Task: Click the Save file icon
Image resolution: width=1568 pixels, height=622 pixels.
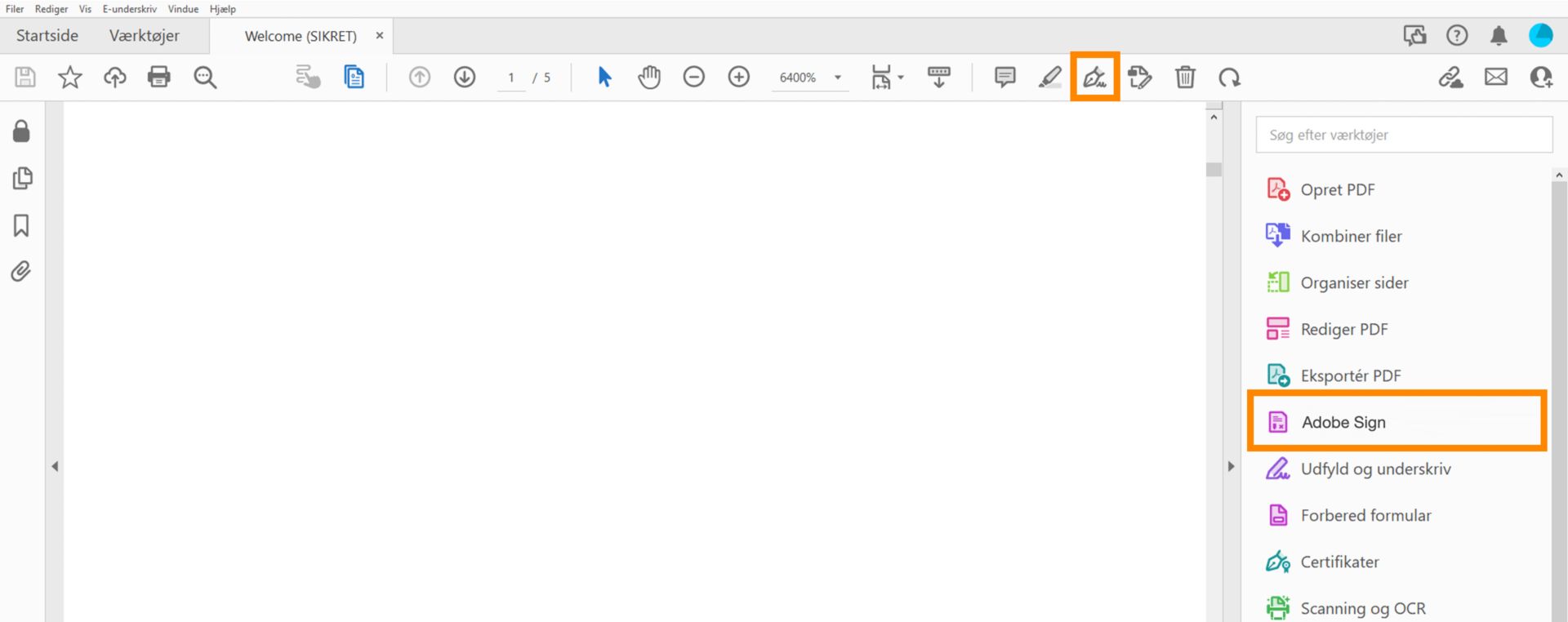Action: click(x=25, y=78)
